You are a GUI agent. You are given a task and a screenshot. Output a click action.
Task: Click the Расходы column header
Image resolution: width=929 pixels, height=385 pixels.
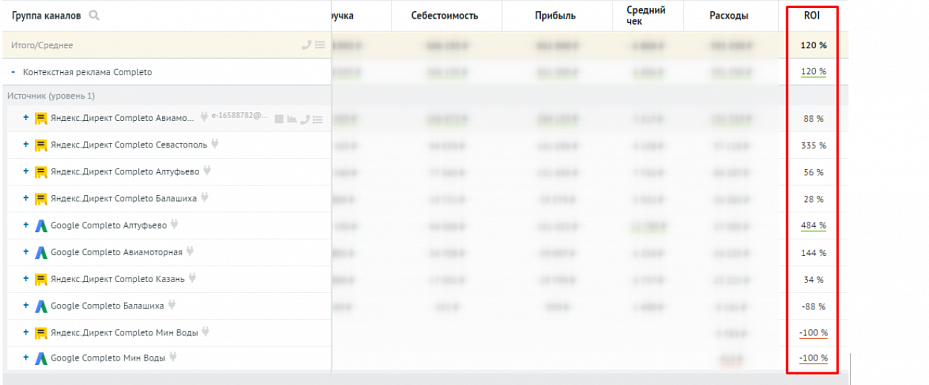click(x=728, y=16)
